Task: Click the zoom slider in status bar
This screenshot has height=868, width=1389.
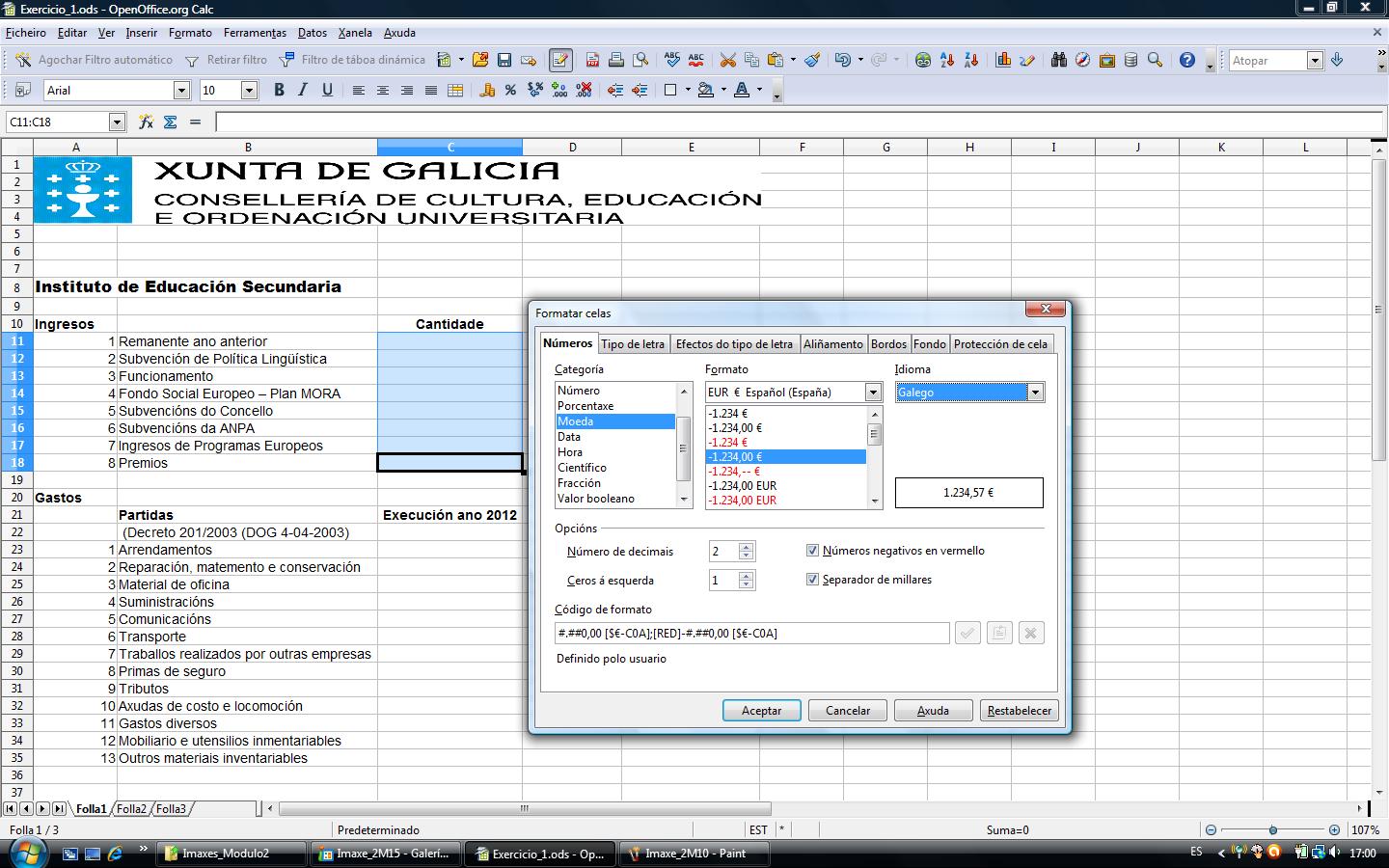Action: [x=1273, y=830]
